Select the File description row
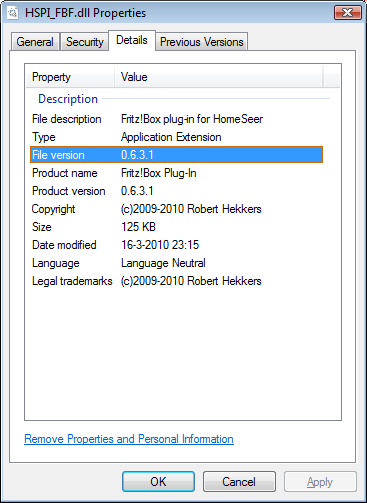Viewport: 367px width, 503px height. point(176,119)
